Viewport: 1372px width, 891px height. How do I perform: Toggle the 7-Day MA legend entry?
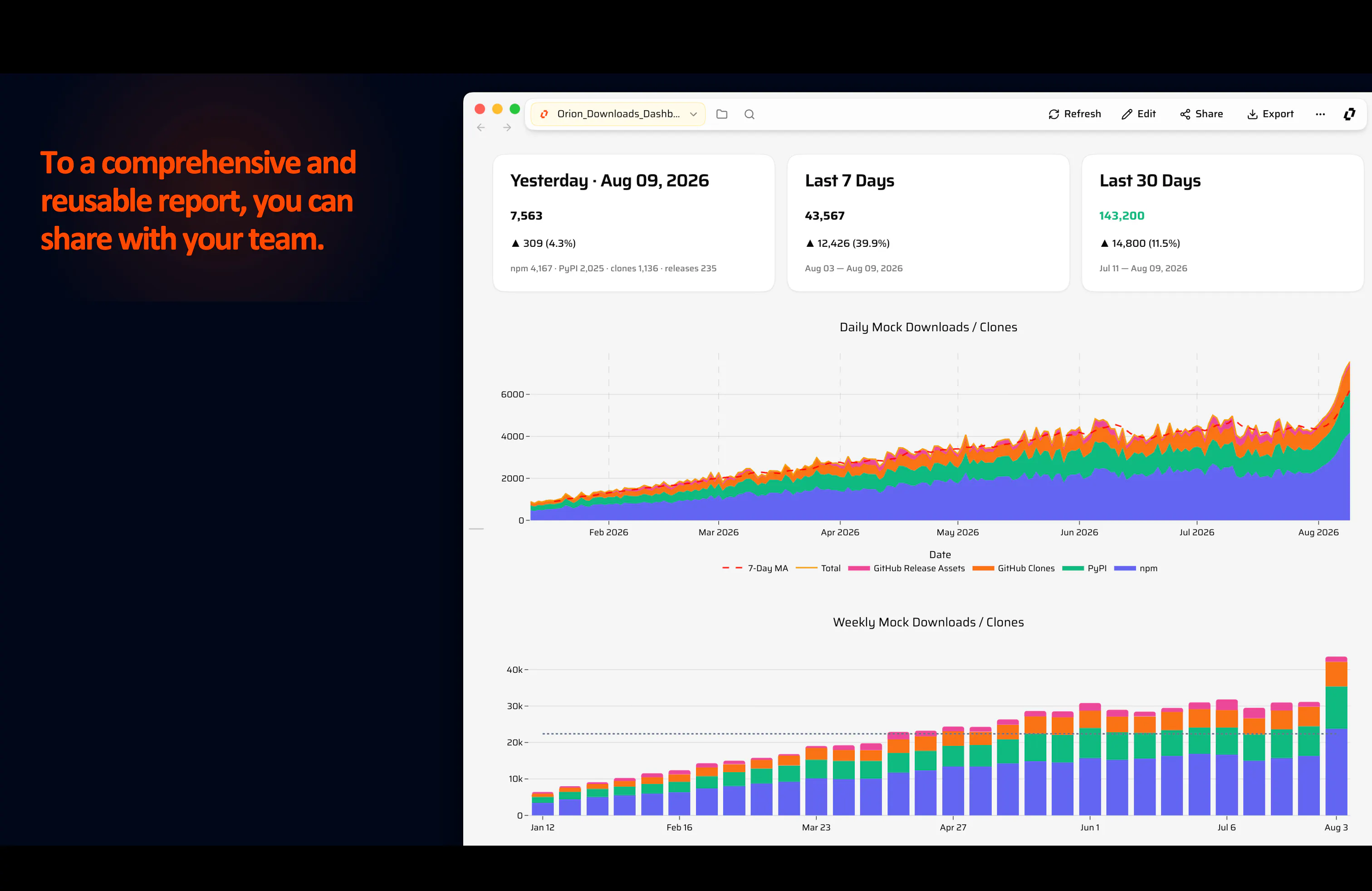point(755,568)
